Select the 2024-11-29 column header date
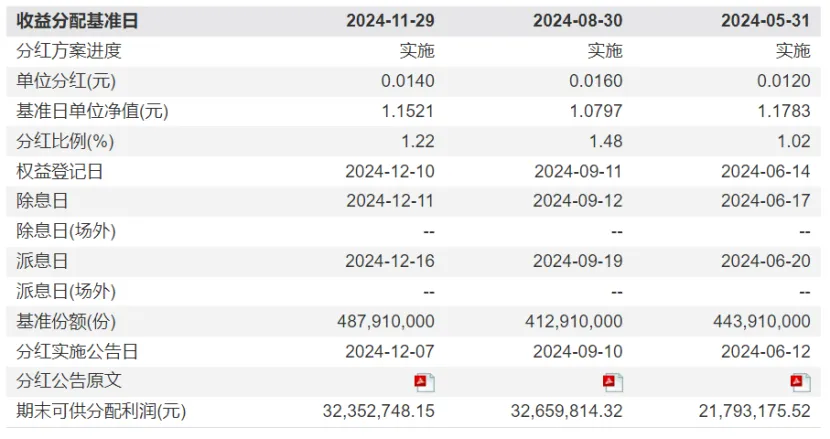 (391, 21)
